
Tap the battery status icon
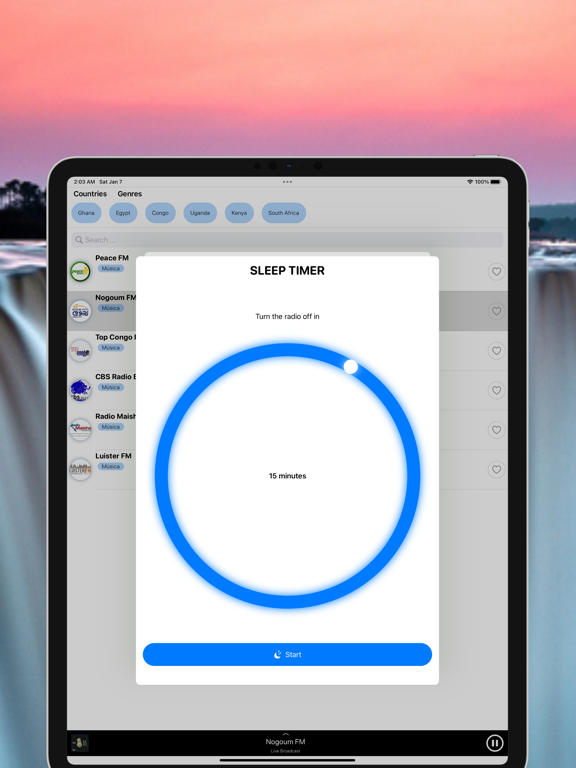click(495, 182)
